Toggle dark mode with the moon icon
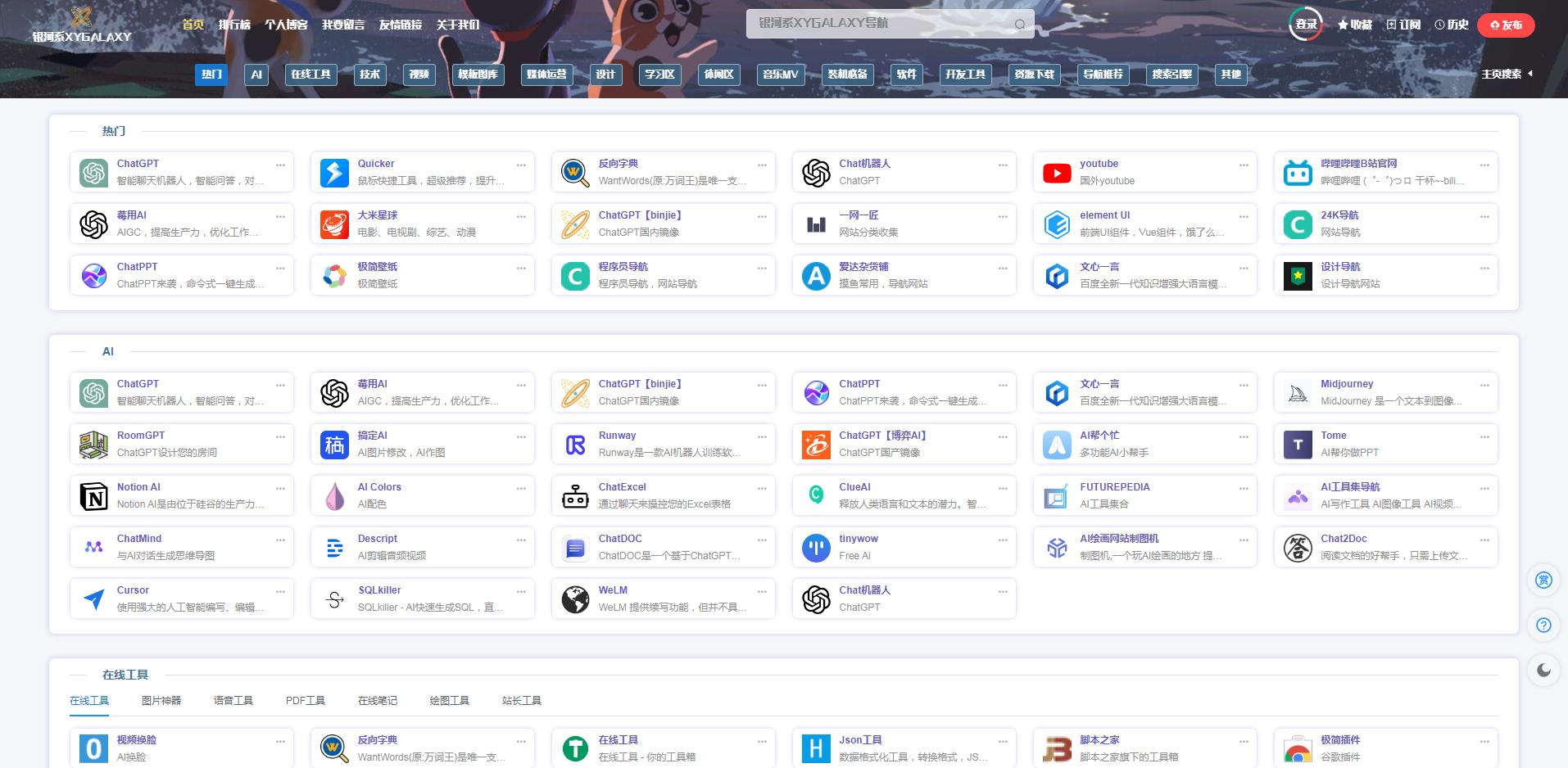 point(1543,670)
